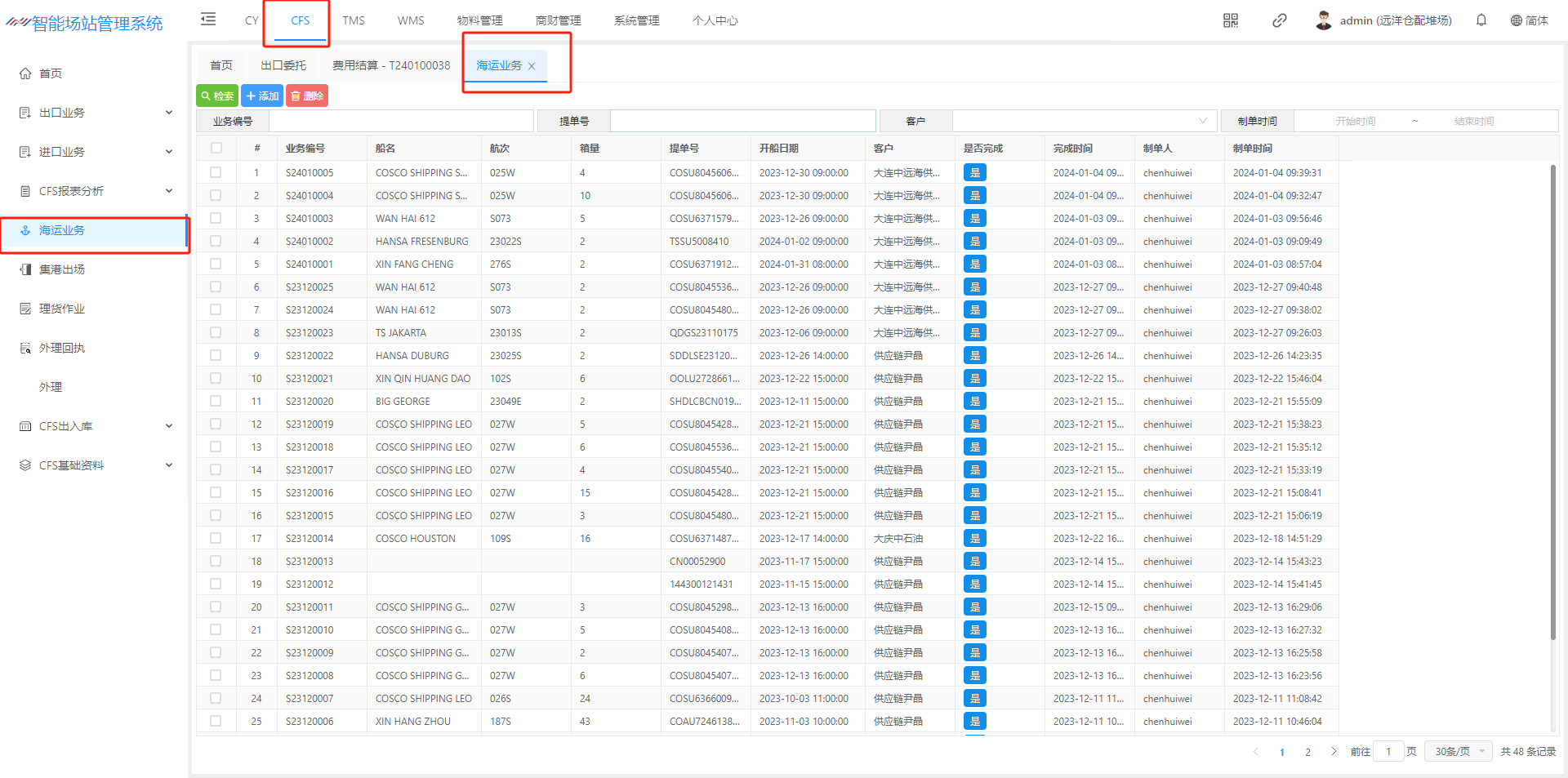Viewport: 1568px width, 778px height.
Task: Collapse the sidebar with the hamburger icon
Action: pyautogui.click(x=208, y=20)
